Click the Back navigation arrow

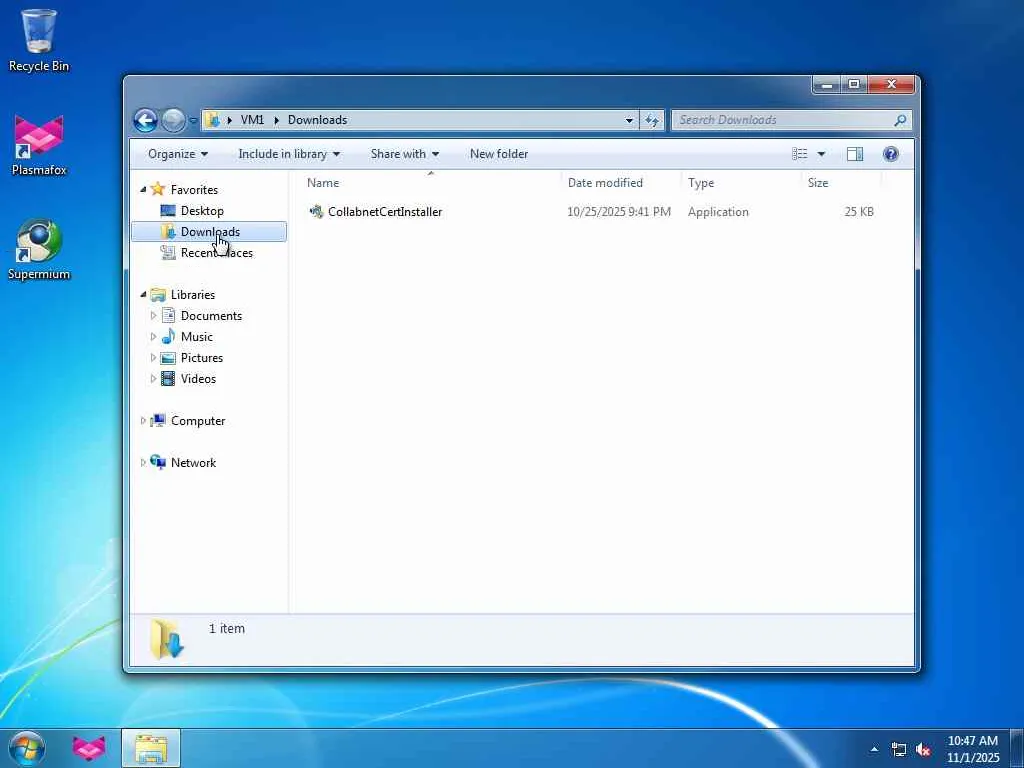tap(145, 120)
